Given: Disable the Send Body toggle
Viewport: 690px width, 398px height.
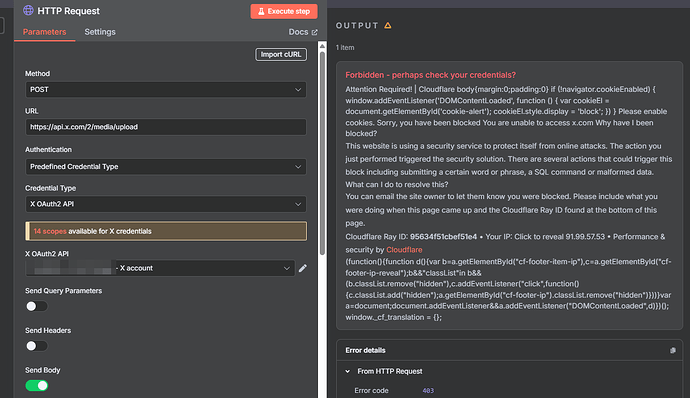Looking at the screenshot, I should (x=37, y=385).
